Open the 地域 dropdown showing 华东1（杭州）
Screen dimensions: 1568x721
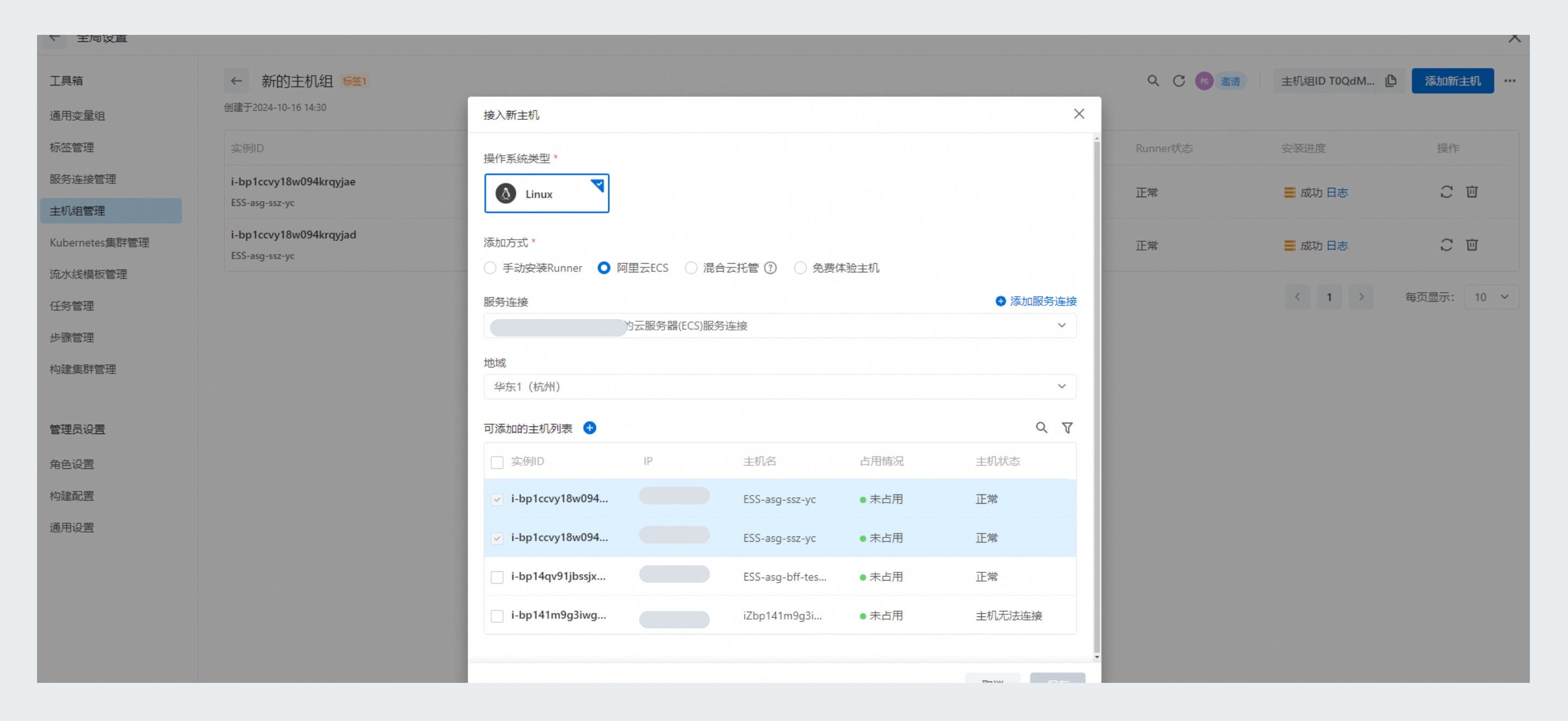pos(780,387)
